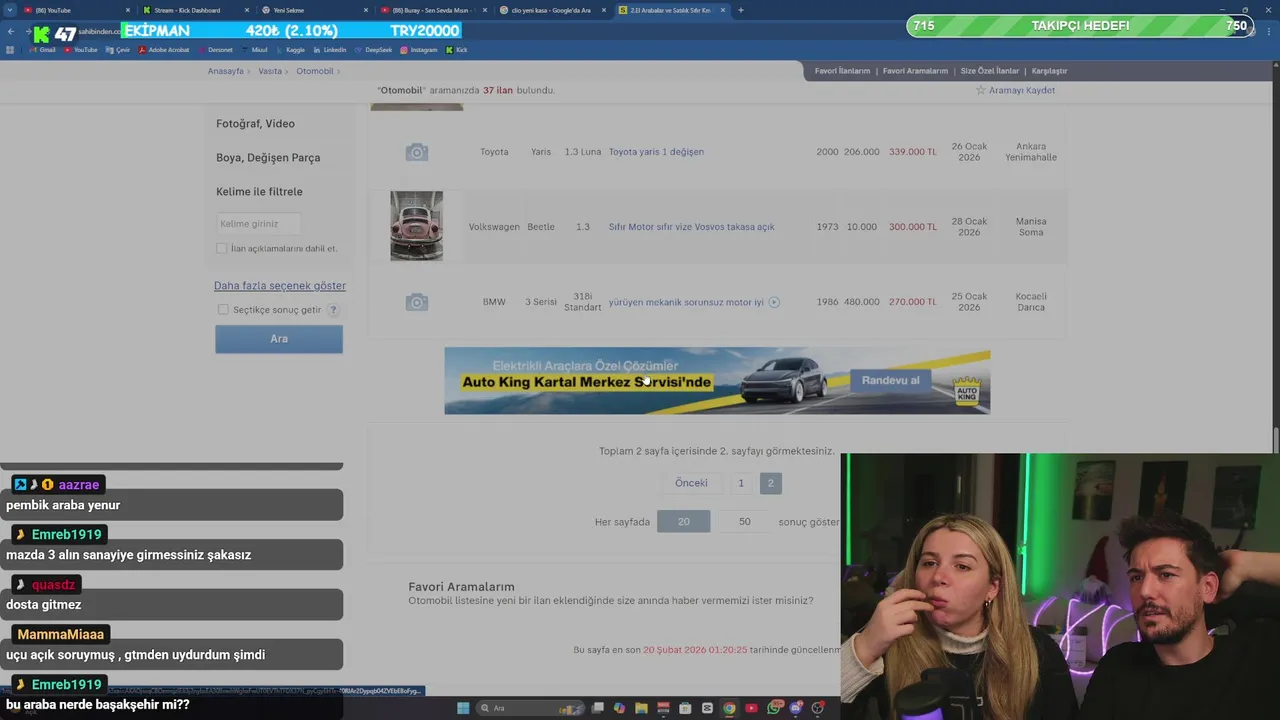The image size is (1280, 720).
Task: Click the Auto King Kartal banner ad
Action: (717, 381)
